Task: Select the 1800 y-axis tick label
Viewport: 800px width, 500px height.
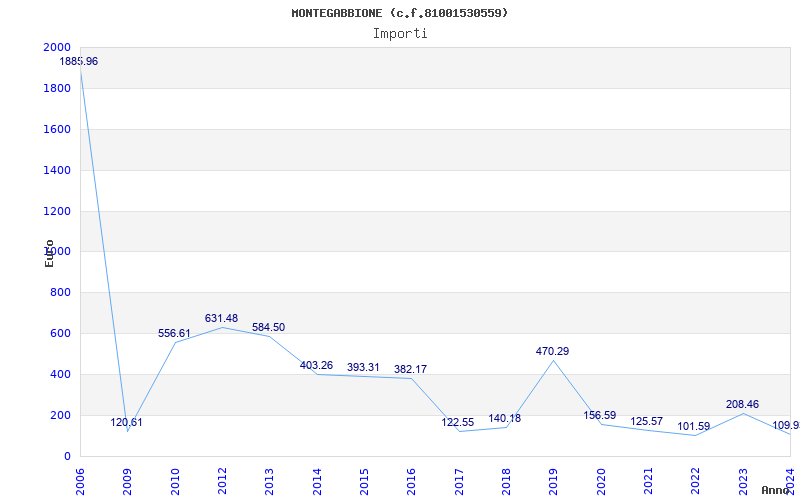Action: click(x=57, y=88)
